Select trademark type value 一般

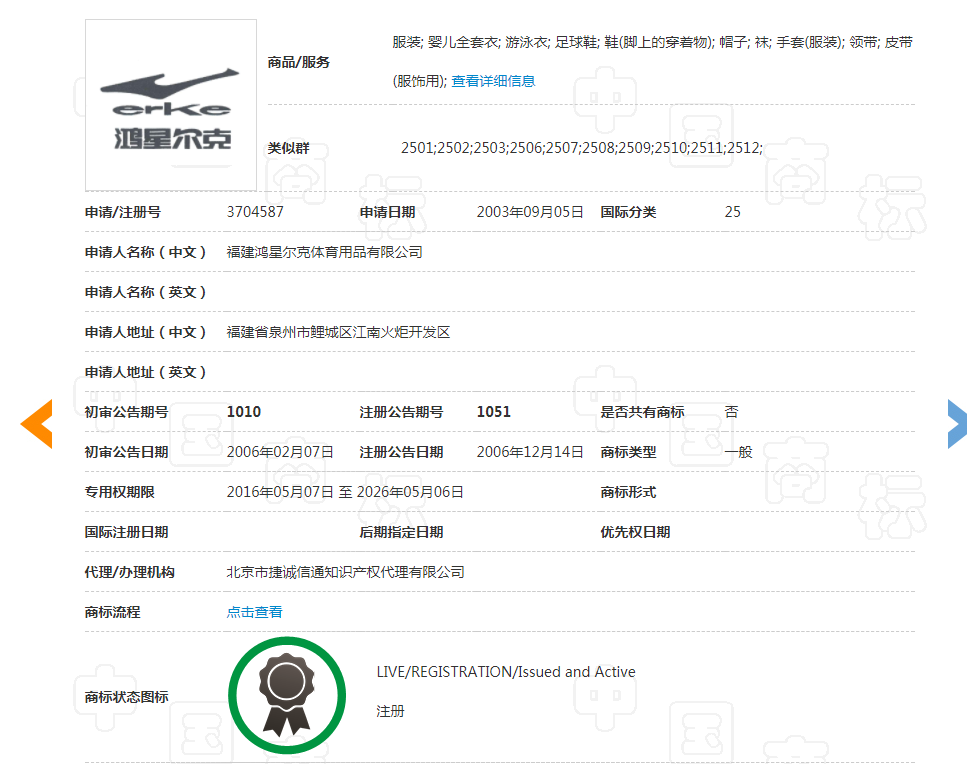point(738,451)
